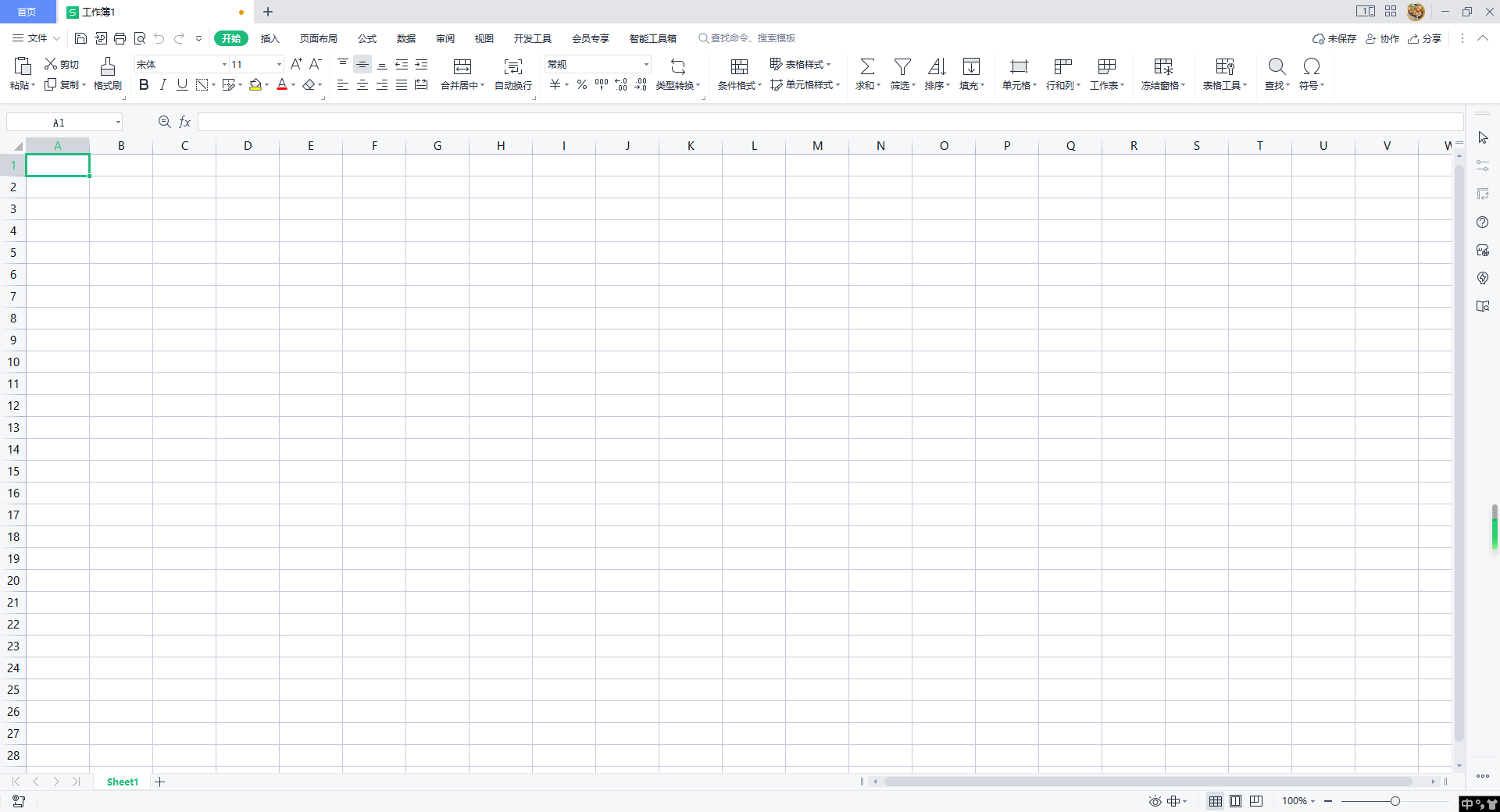Add a new sheet with plus button
Viewport: 1500px width, 812px height.
(x=160, y=782)
